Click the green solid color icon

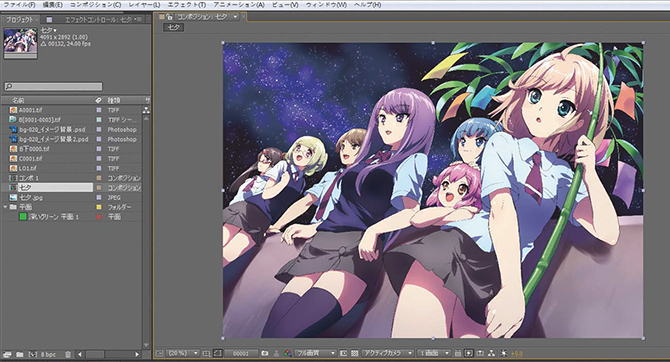click(x=23, y=217)
